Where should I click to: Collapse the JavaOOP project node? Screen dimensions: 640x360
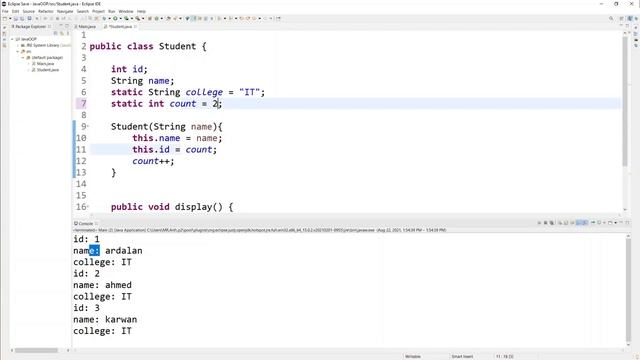pos(12,39)
